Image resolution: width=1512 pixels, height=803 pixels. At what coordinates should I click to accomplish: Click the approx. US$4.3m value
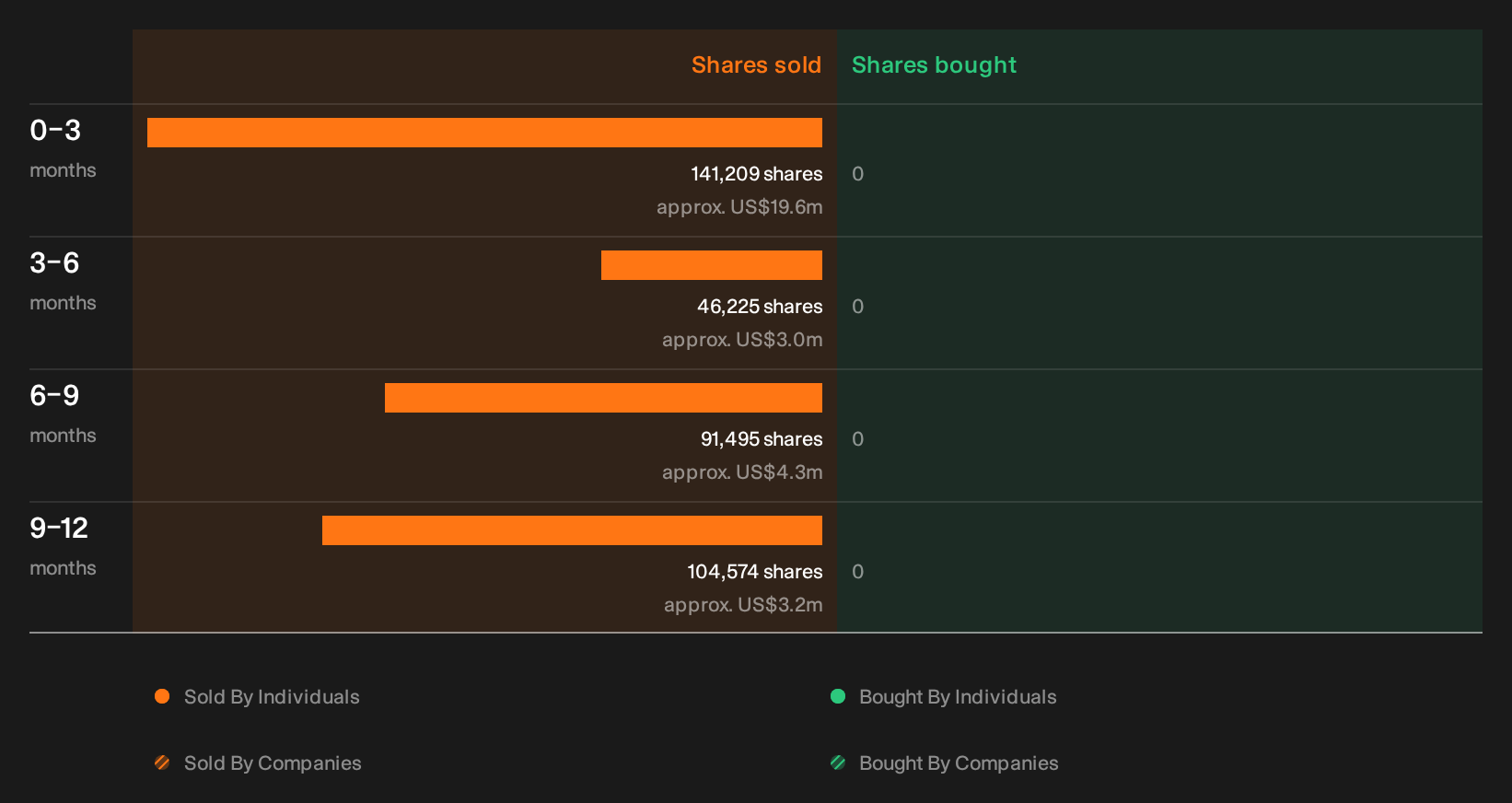pos(742,472)
